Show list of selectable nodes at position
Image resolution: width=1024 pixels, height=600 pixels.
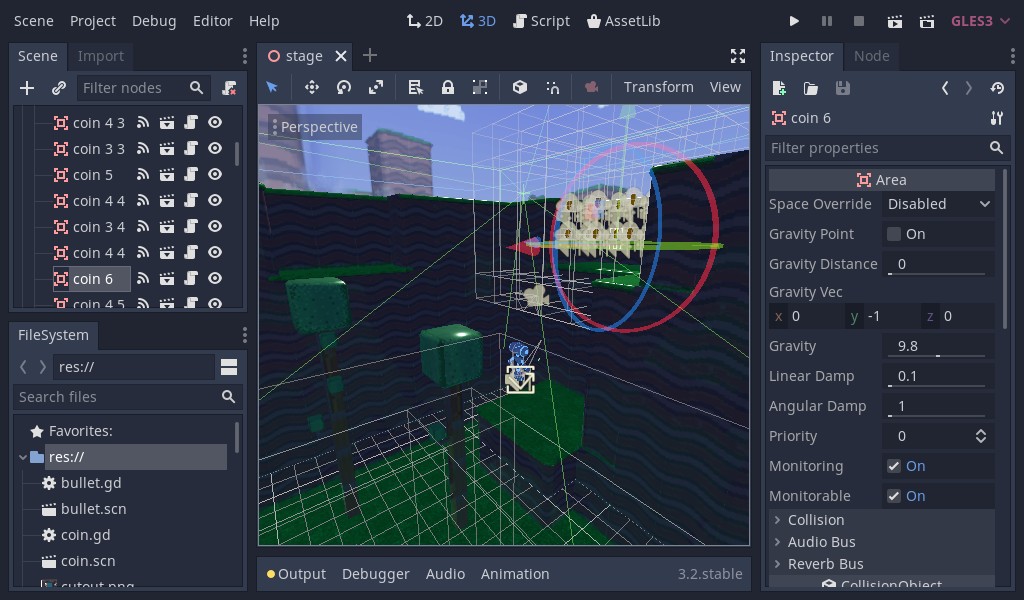[x=415, y=87]
